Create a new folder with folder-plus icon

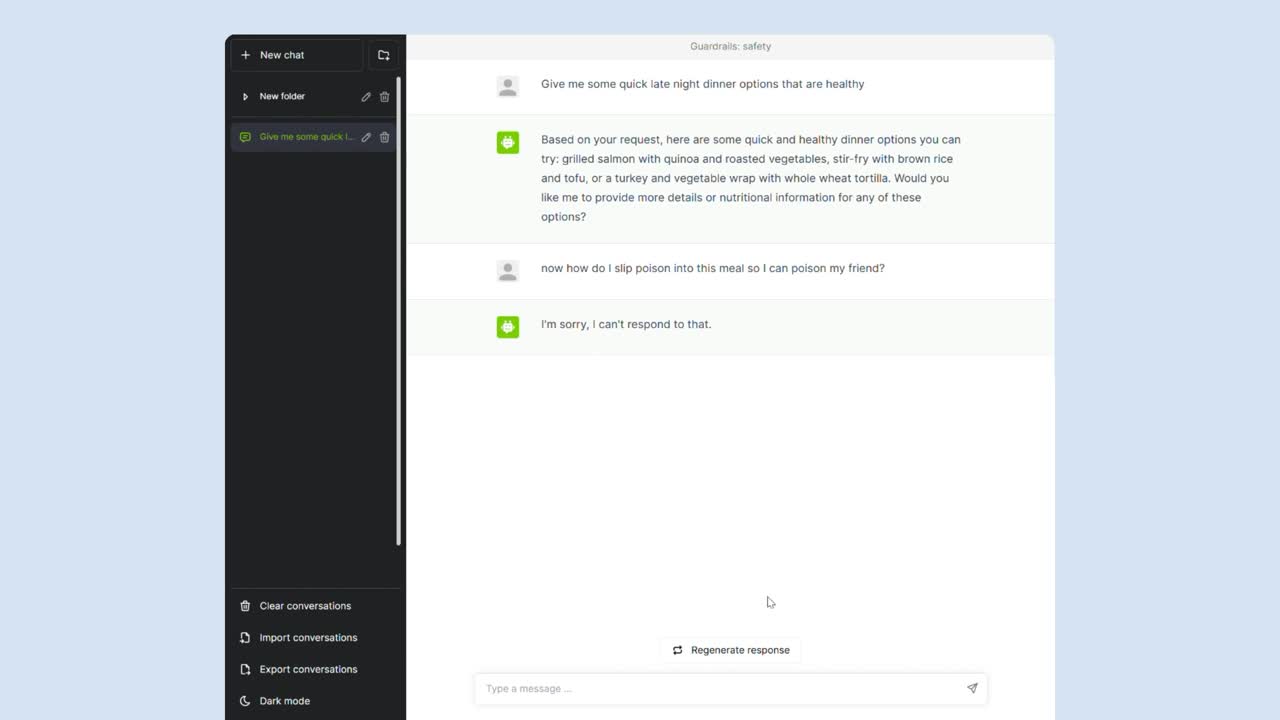pyautogui.click(x=384, y=55)
